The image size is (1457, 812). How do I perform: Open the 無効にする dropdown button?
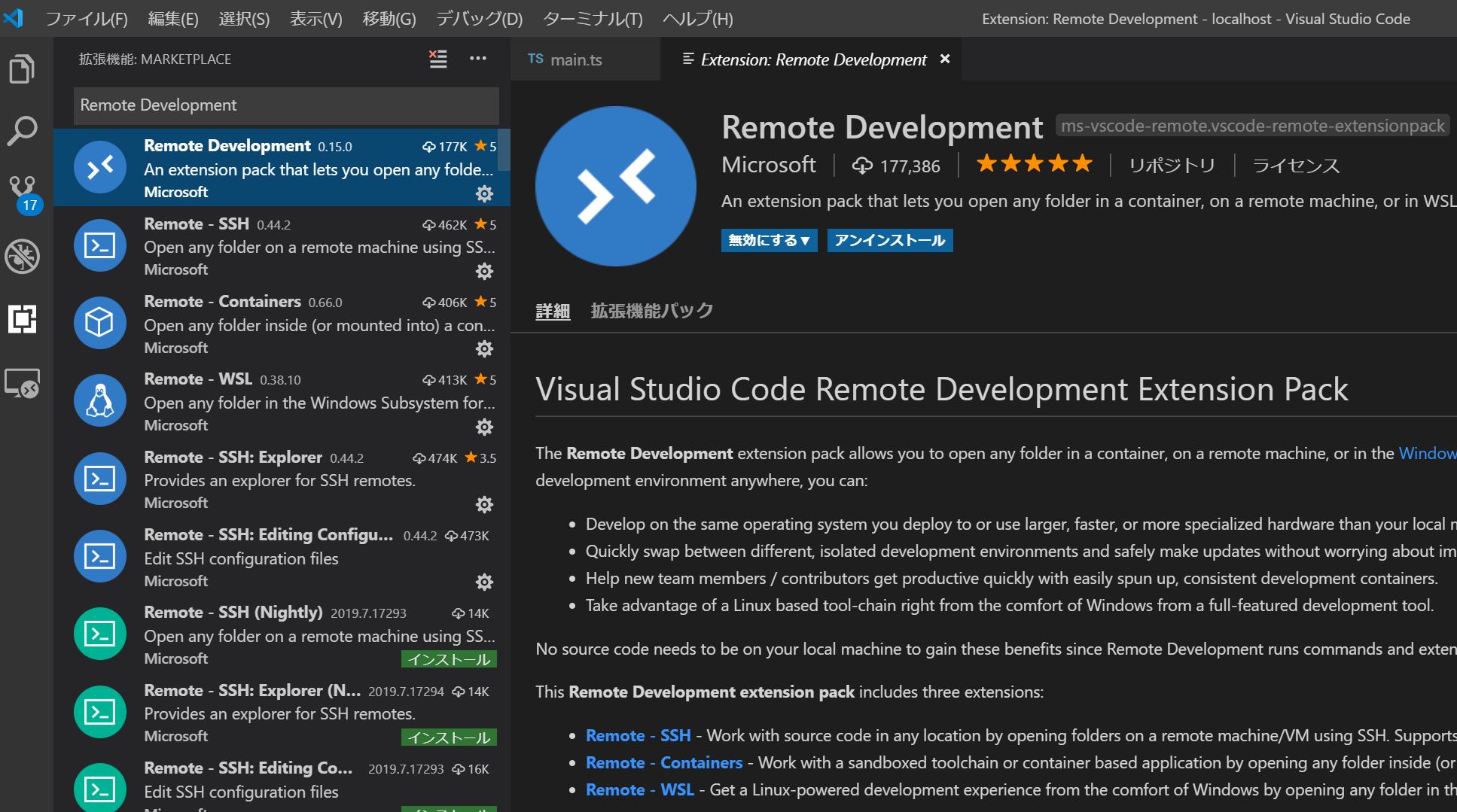[x=769, y=240]
